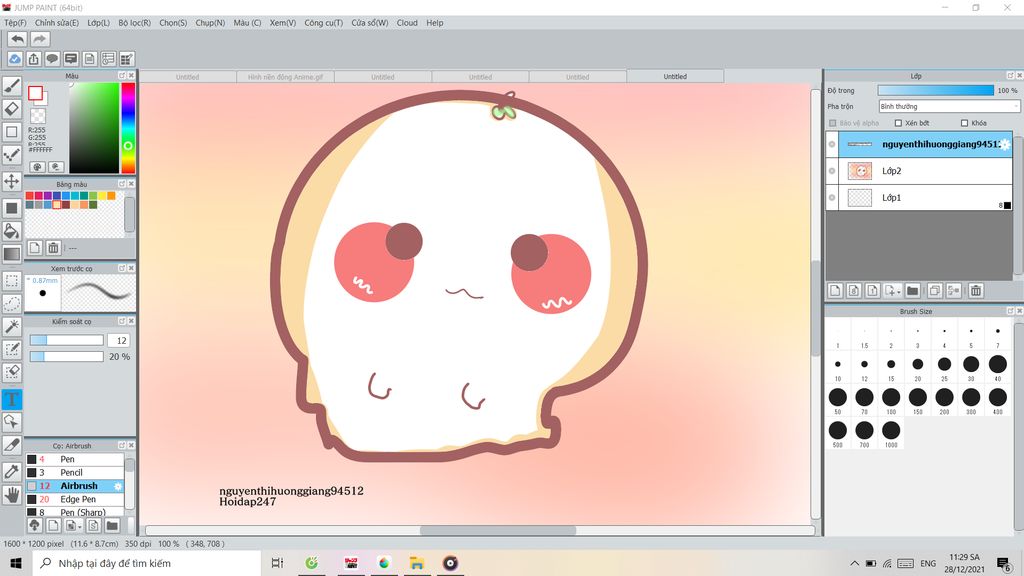Select the rectangular Select tool
The image size is (1024, 576).
(12, 281)
